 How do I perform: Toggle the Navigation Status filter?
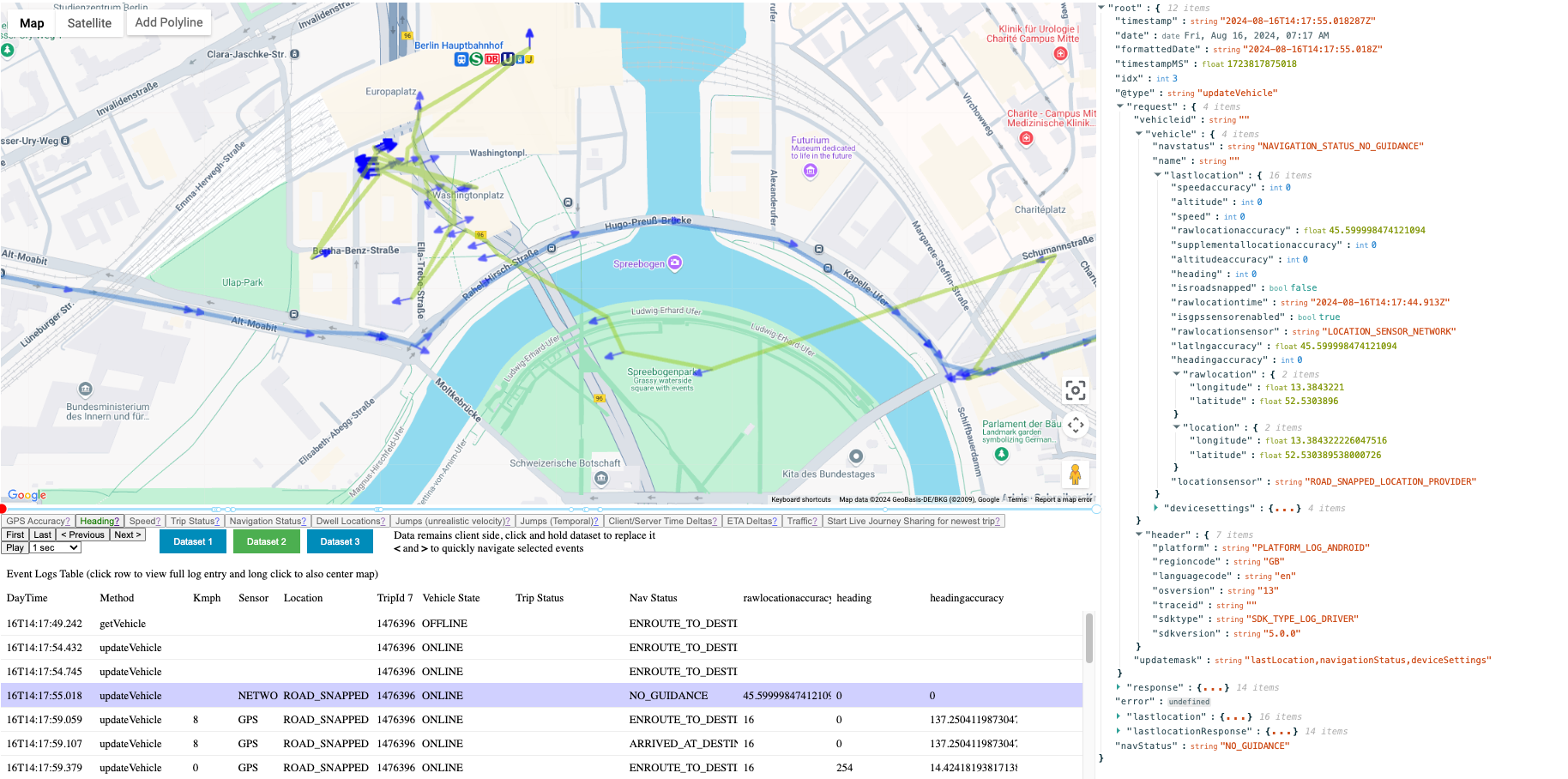pos(268,521)
